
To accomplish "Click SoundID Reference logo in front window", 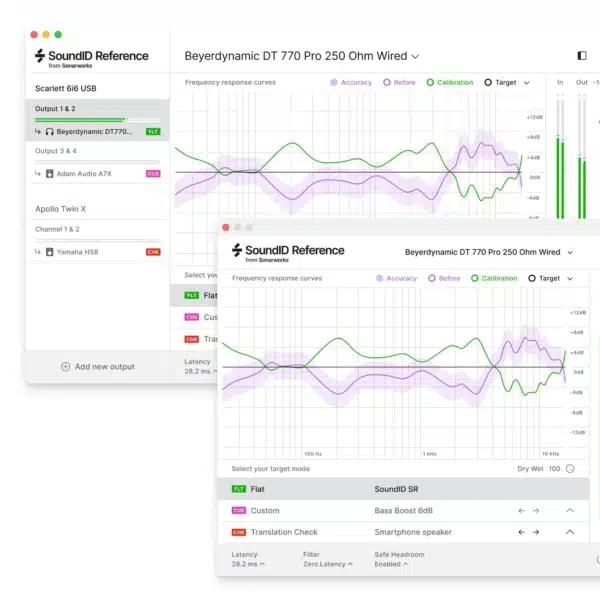I will pyautogui.click(x=288, y=253).
